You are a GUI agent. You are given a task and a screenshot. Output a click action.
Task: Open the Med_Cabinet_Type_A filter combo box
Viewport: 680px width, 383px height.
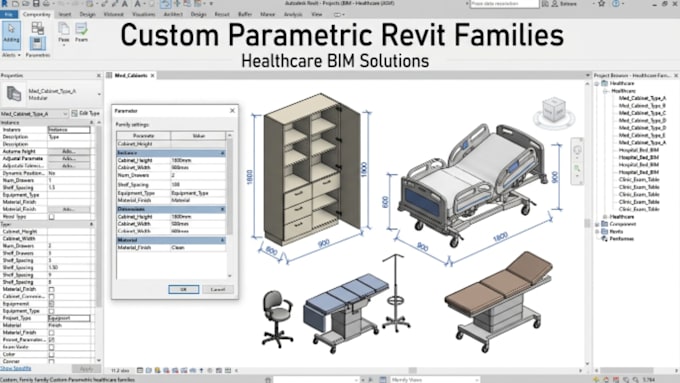34,114
